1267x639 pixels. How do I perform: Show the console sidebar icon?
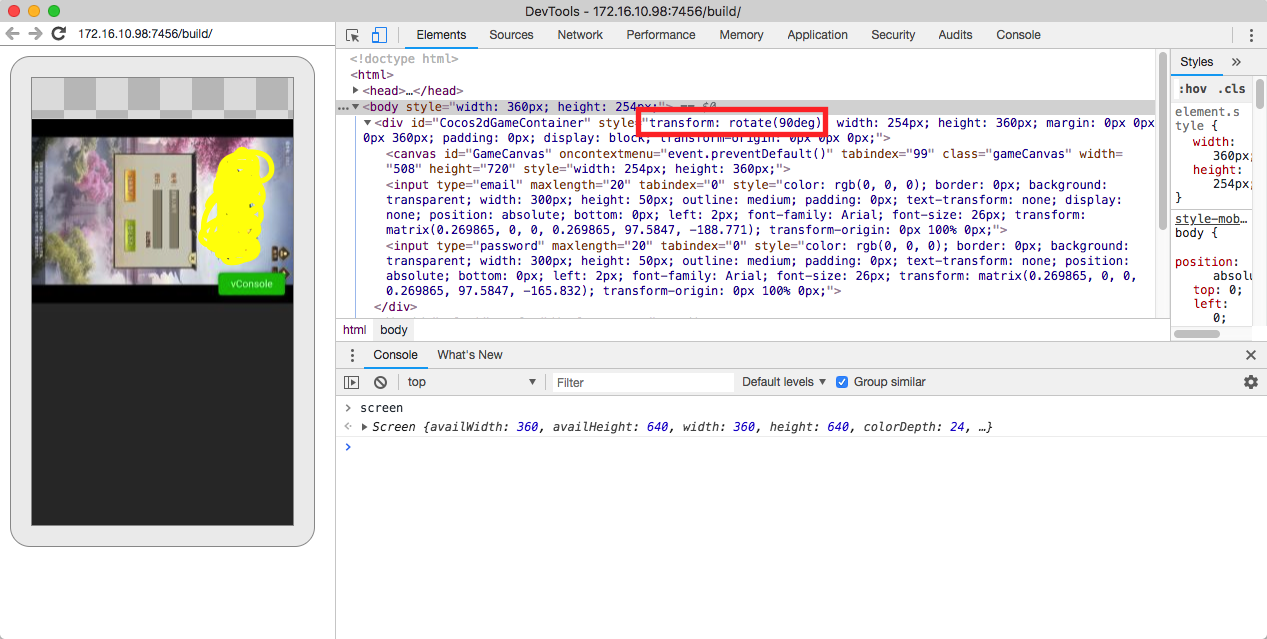[x=352, y=382]
